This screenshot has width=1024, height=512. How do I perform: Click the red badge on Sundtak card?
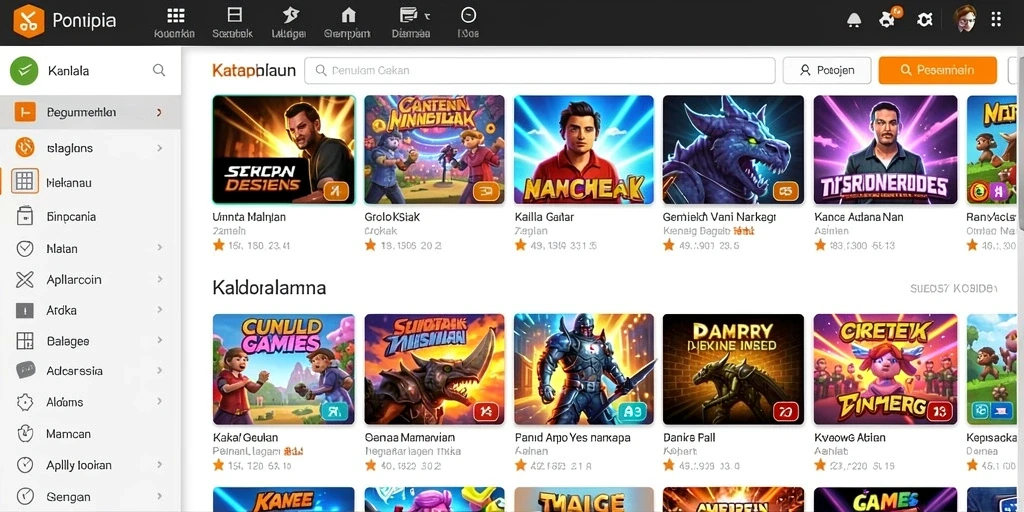(485, 411)
